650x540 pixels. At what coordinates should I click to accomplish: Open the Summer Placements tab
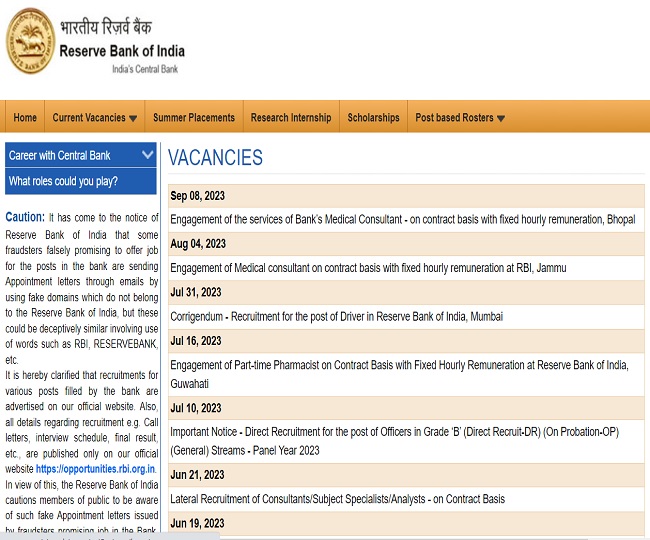194,117
